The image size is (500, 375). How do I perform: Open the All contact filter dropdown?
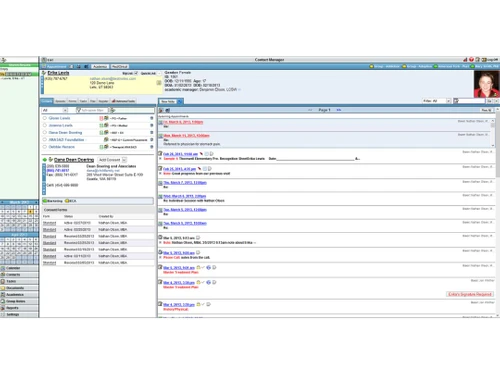[x=55, y=110]
